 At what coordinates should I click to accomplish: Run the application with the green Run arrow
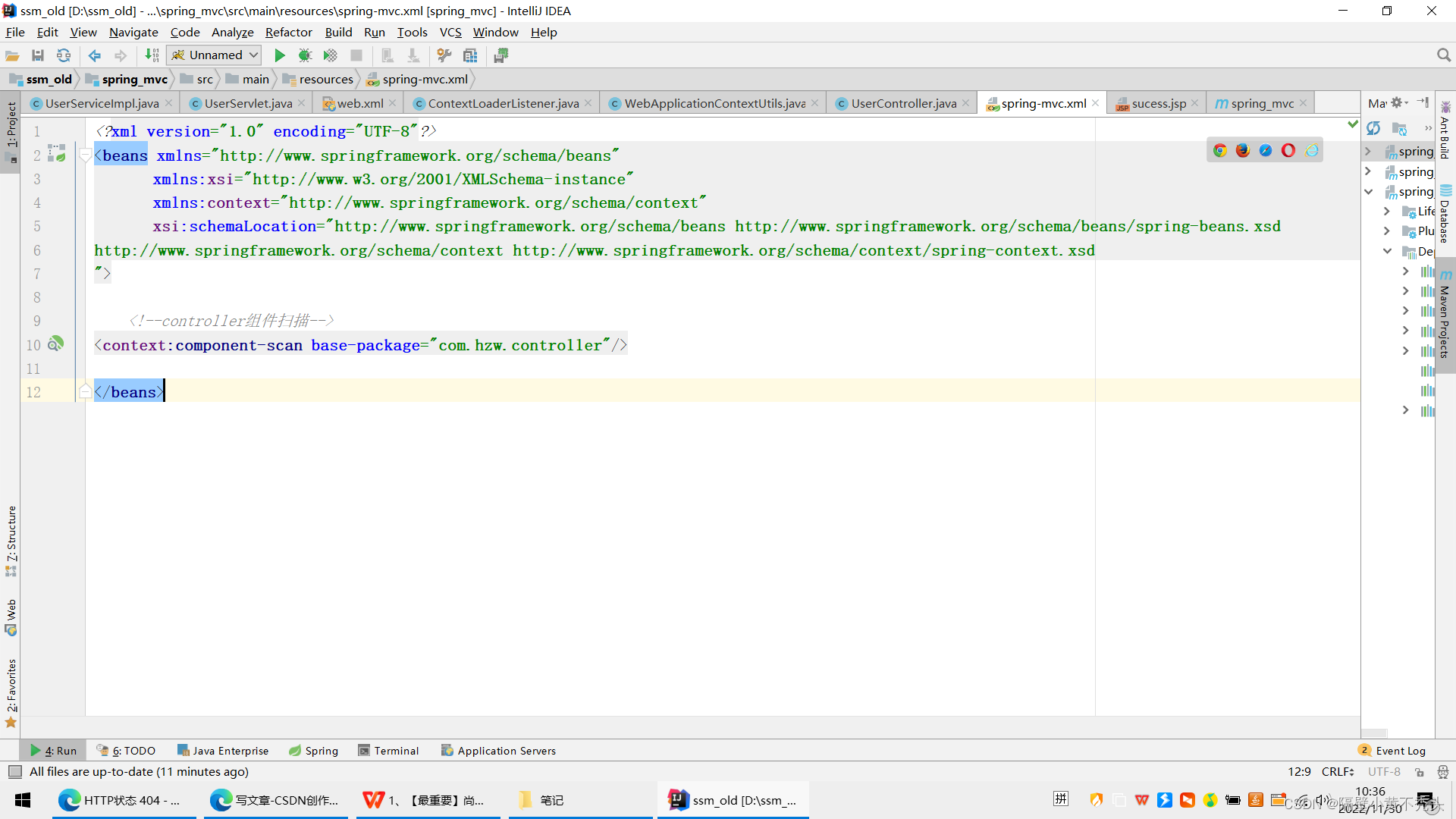point(279,55)
